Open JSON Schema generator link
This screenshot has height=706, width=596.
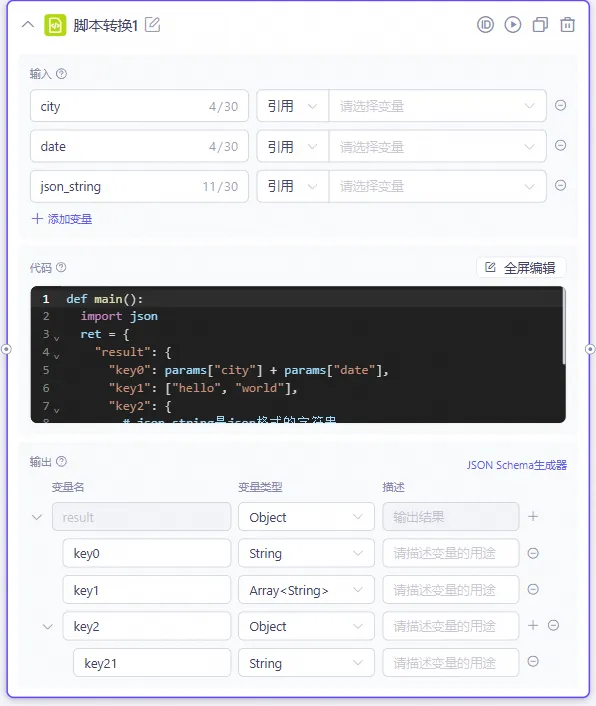click(517, 465)
